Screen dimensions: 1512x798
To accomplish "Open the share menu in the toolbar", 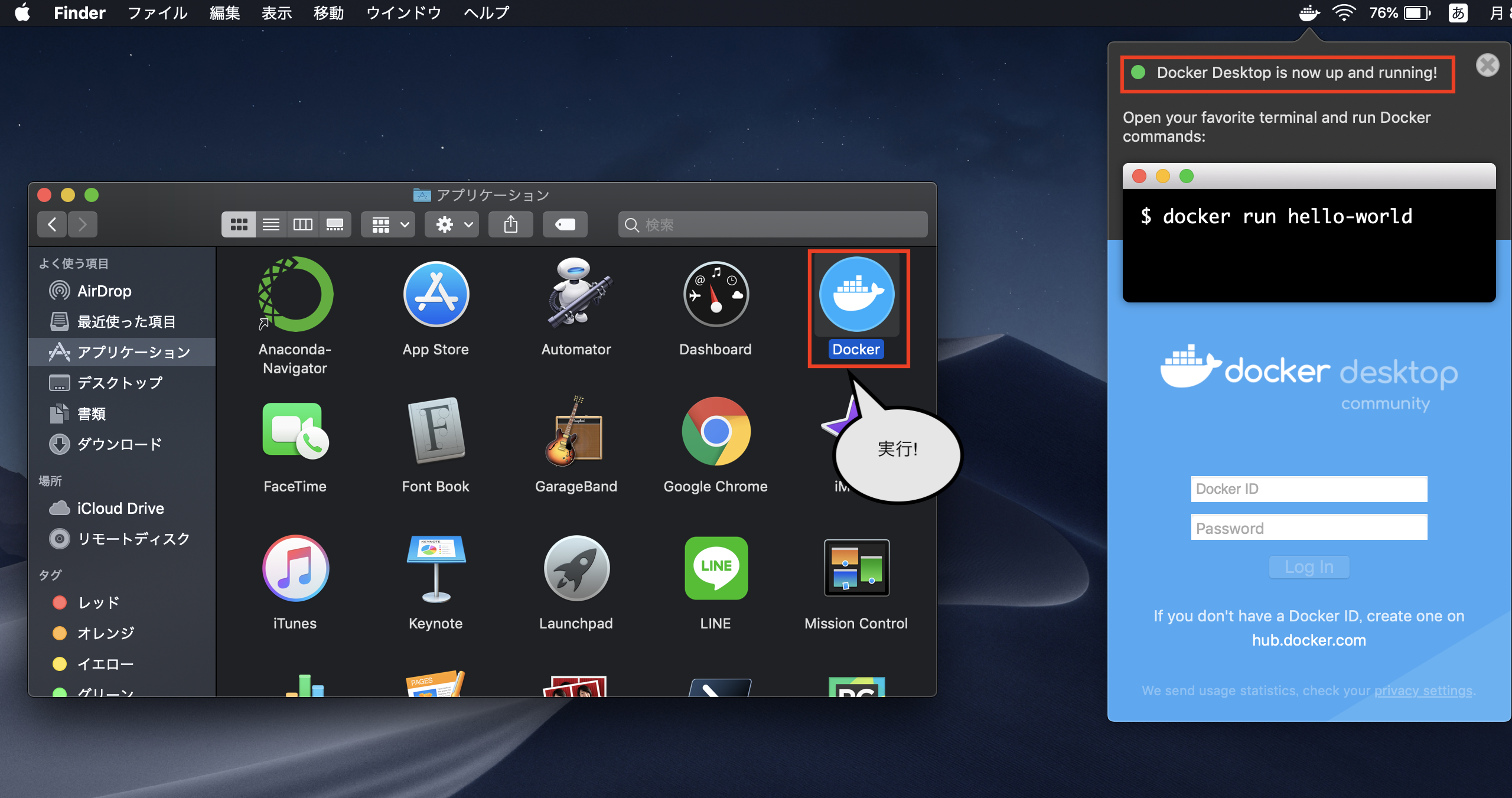I will coord(510,224).
